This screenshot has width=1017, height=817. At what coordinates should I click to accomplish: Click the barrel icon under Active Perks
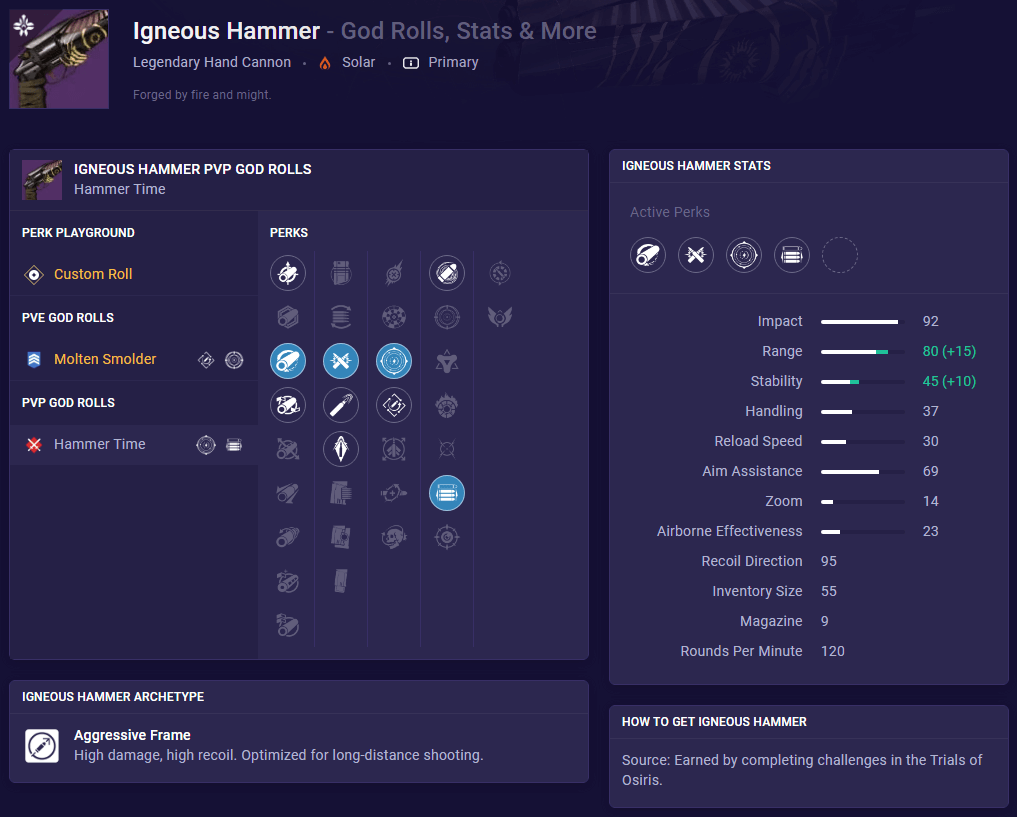coord(647,255)
